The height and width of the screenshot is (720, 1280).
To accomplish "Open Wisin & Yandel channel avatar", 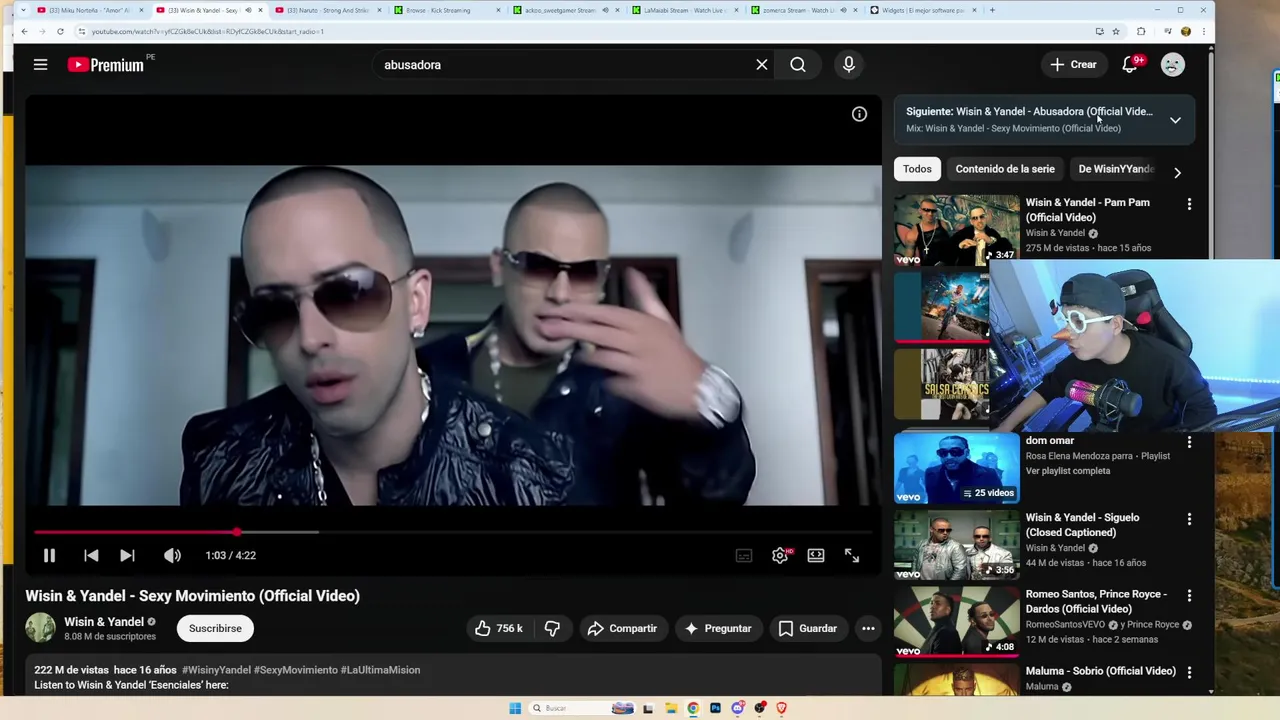I will (40, 628).
